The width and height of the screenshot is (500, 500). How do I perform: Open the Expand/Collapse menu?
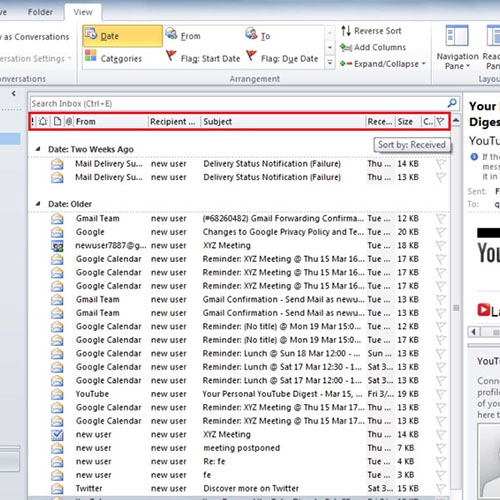point(383,64)
